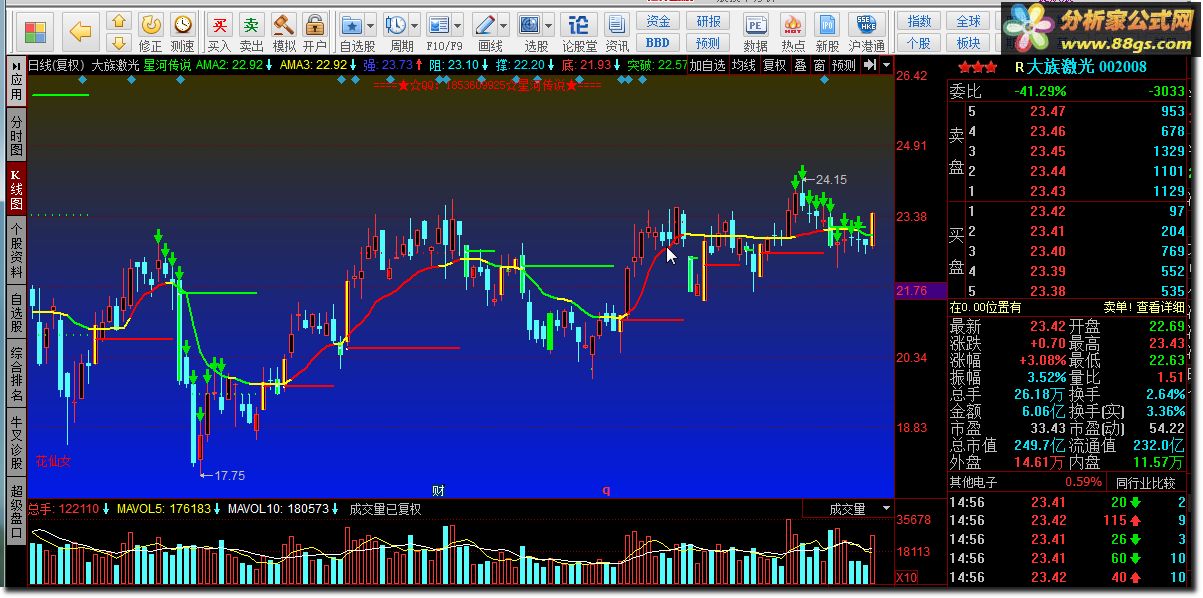Viewport: 1203px width, 598px height.
Task: Open the 超级盘口 sidebar tab
Action: [16, 511]
